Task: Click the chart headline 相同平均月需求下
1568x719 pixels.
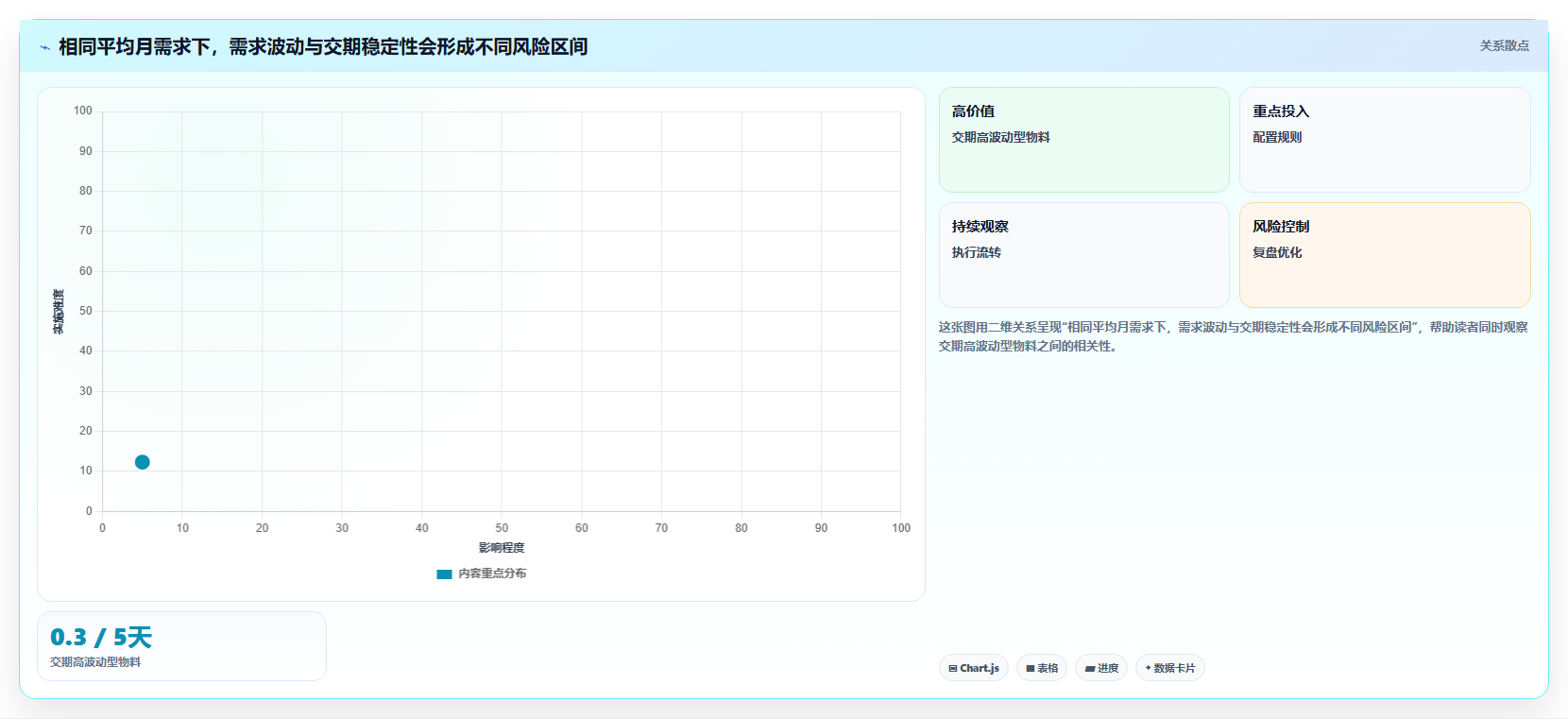Action: 323,46
